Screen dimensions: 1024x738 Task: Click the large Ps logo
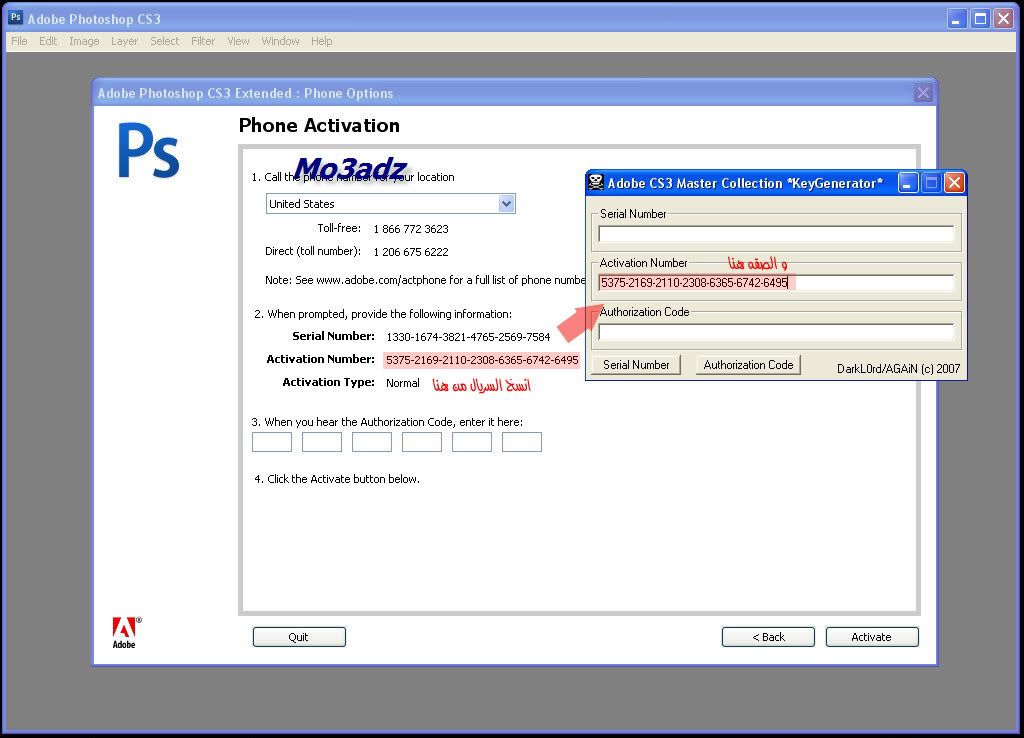[x=149, y=151]
